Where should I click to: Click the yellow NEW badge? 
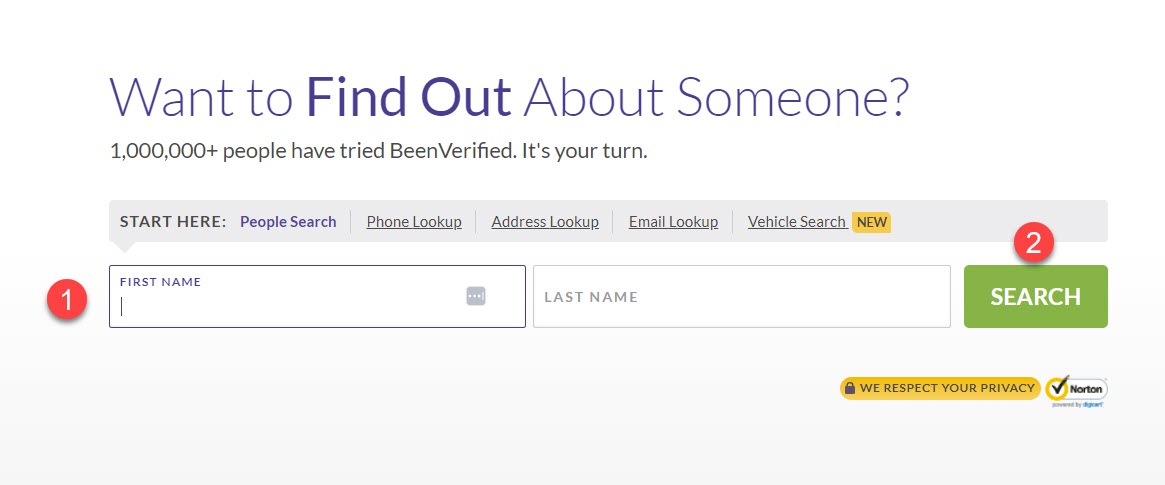[x=871, y=222]
